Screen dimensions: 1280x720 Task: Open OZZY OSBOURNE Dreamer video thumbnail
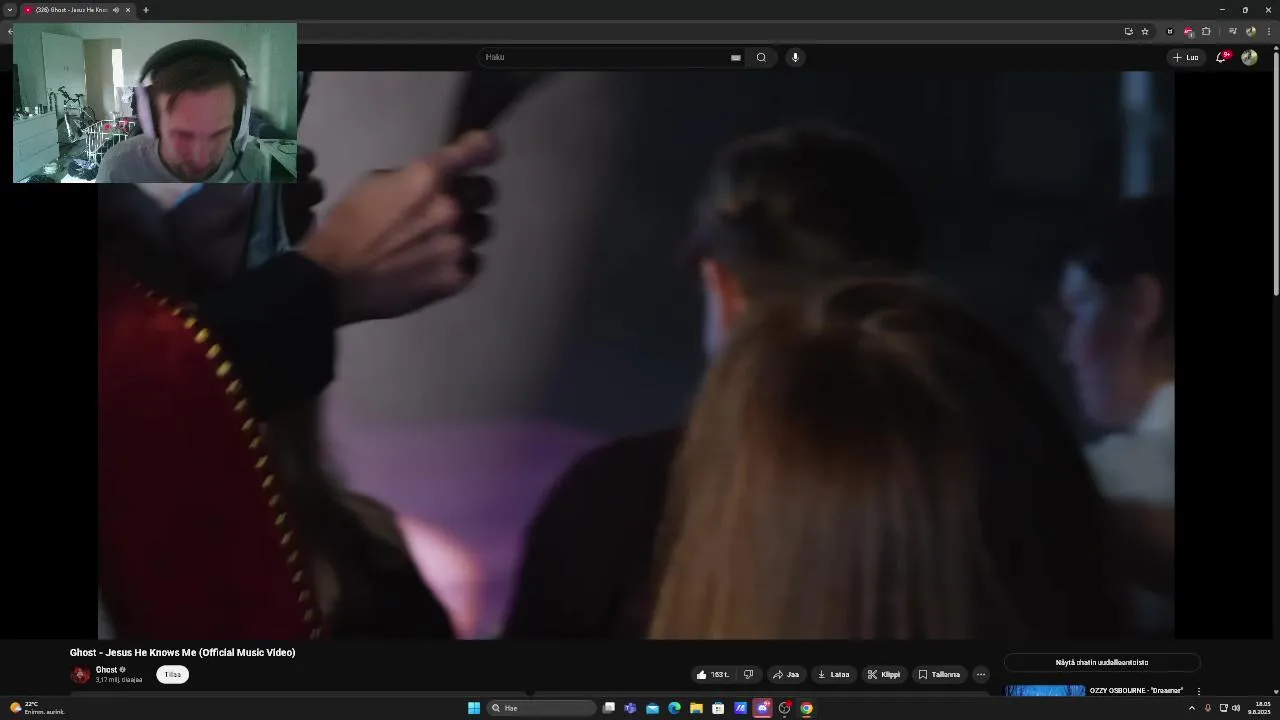(1045, 690)
